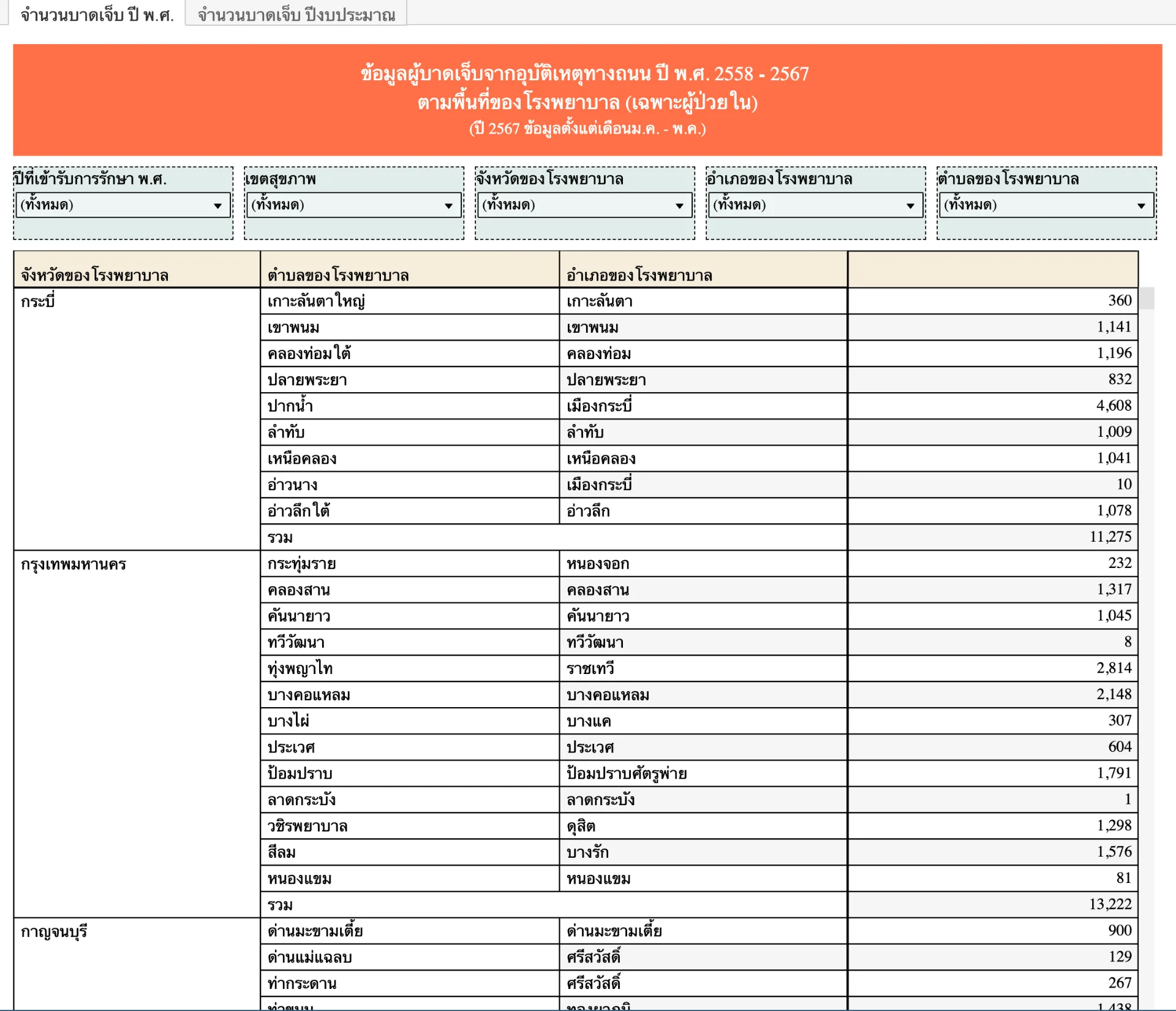Select value 1,317 for คลองสาน
The width and height of the screenshot is (1176, 1011).
point(993,590)
